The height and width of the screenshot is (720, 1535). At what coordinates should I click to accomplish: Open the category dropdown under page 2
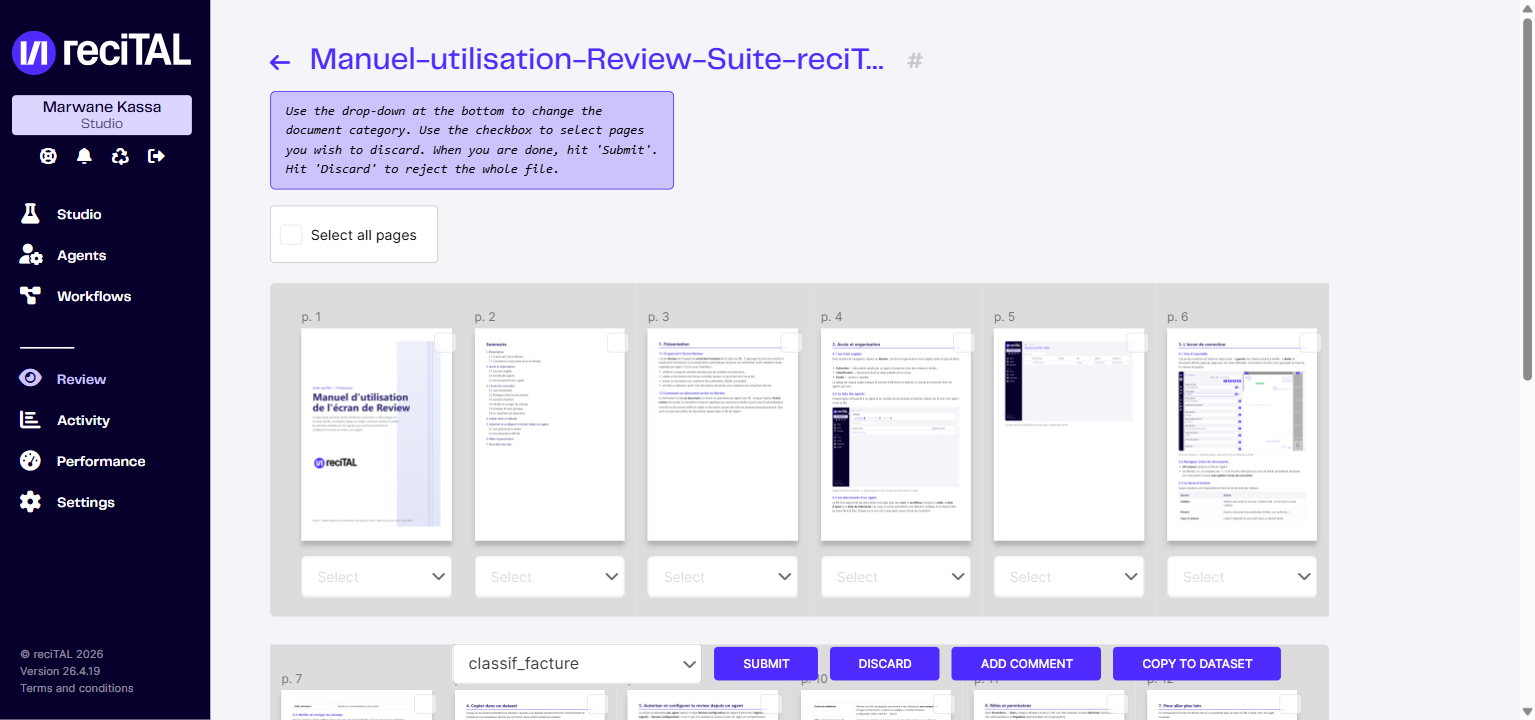click(x=550, y=577)
